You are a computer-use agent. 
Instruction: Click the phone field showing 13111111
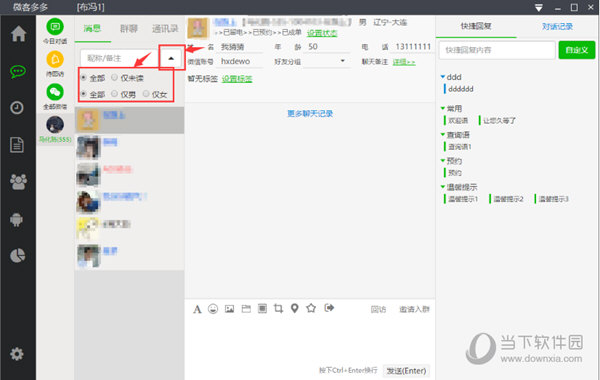[413, 47]
